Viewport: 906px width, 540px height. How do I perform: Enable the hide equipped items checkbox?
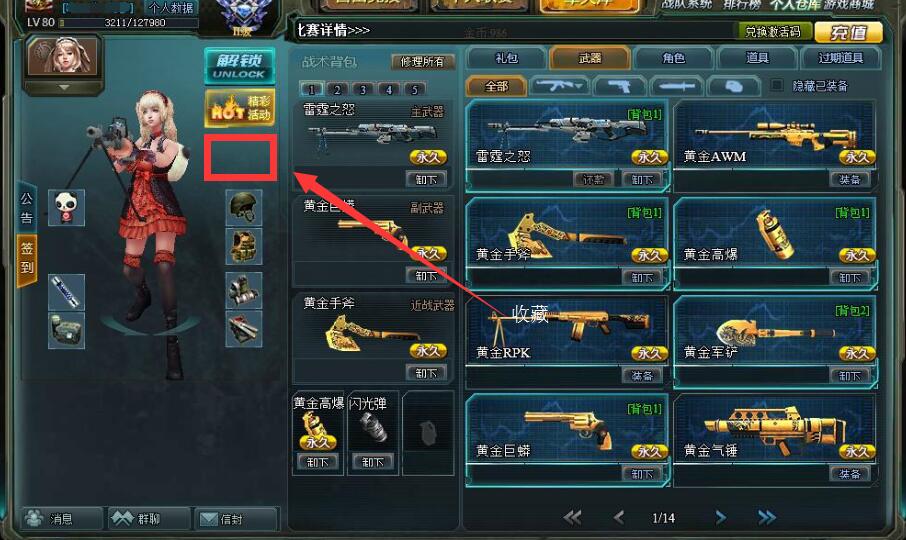click(x=777, y=85)
